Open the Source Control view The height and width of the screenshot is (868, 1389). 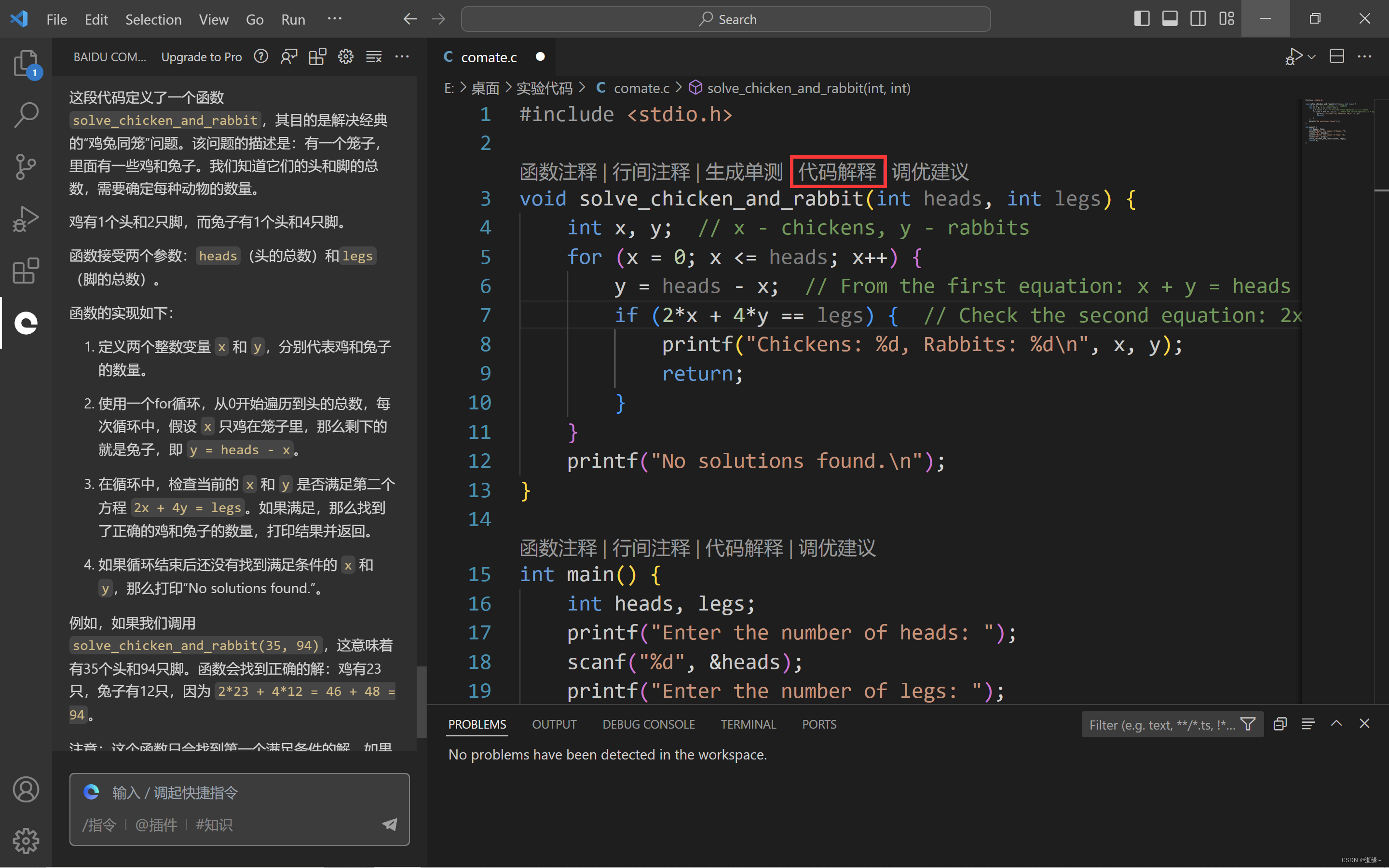(25, 167)
